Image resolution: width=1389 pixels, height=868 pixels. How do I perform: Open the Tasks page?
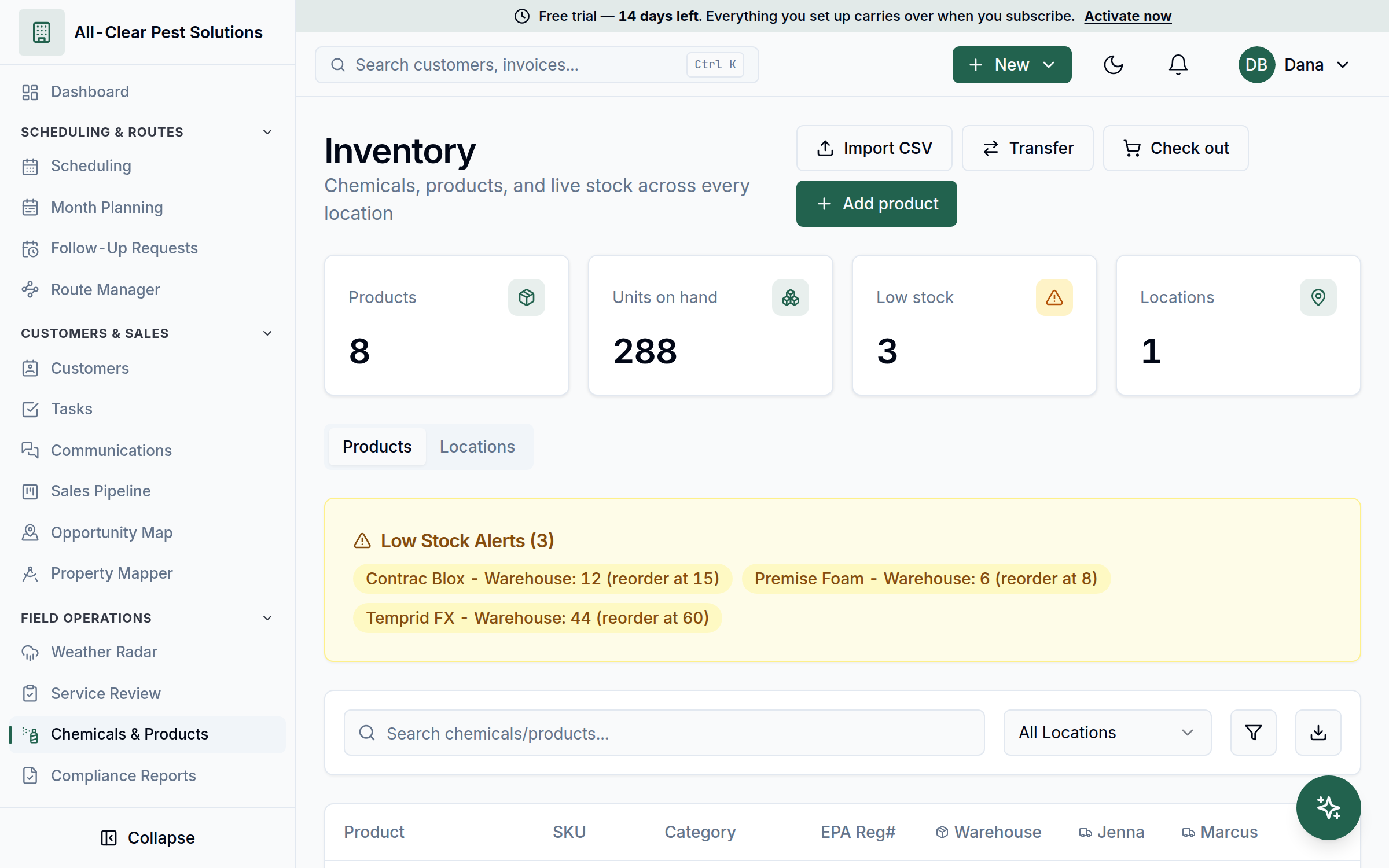pos(148,409)
